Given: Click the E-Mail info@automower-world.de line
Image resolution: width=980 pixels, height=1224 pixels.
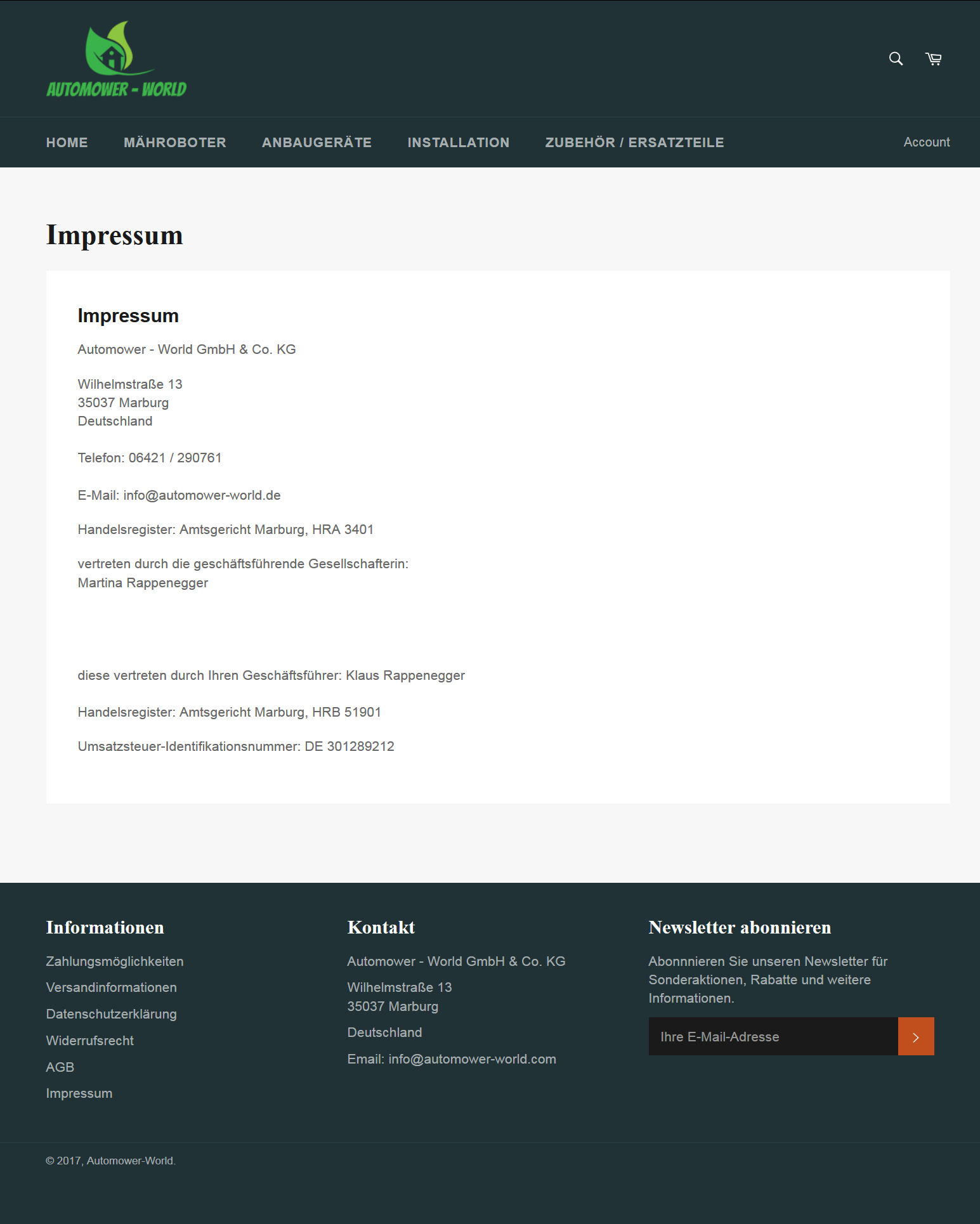Looking at the screenshot, I should click(x=180, y=495).
